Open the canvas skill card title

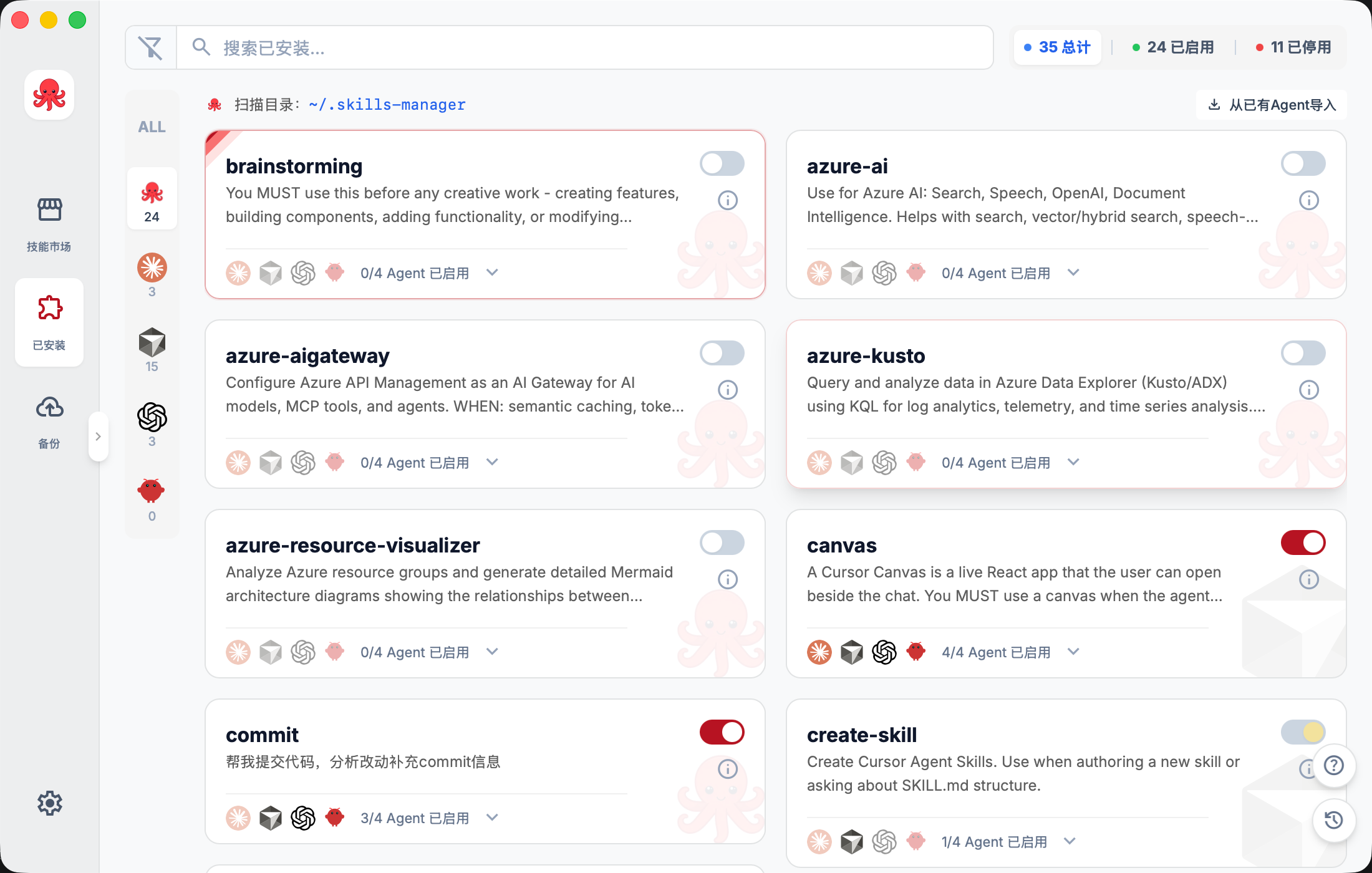[842, 546]
